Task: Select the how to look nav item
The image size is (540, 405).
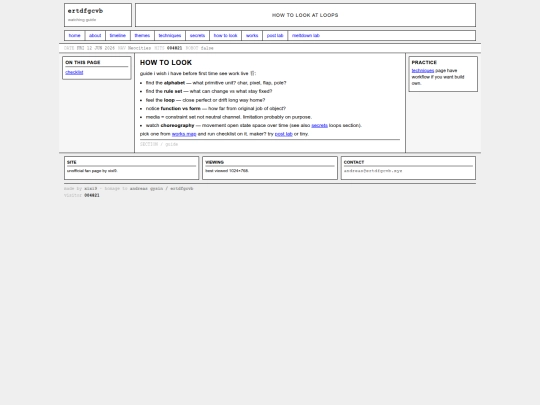Action: pyautogui.click(x=226, y=35)
